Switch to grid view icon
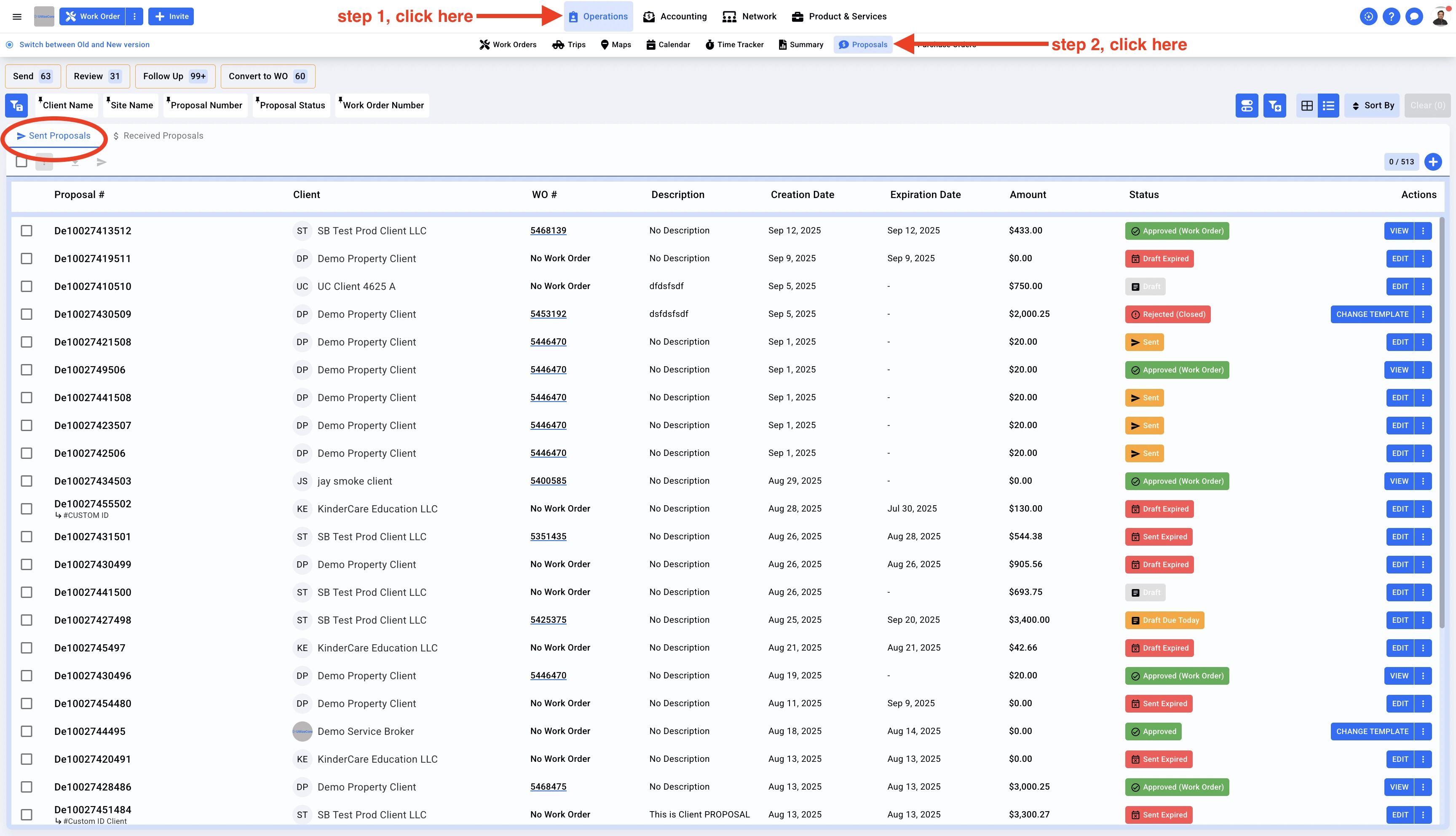 click(1307, 106)
